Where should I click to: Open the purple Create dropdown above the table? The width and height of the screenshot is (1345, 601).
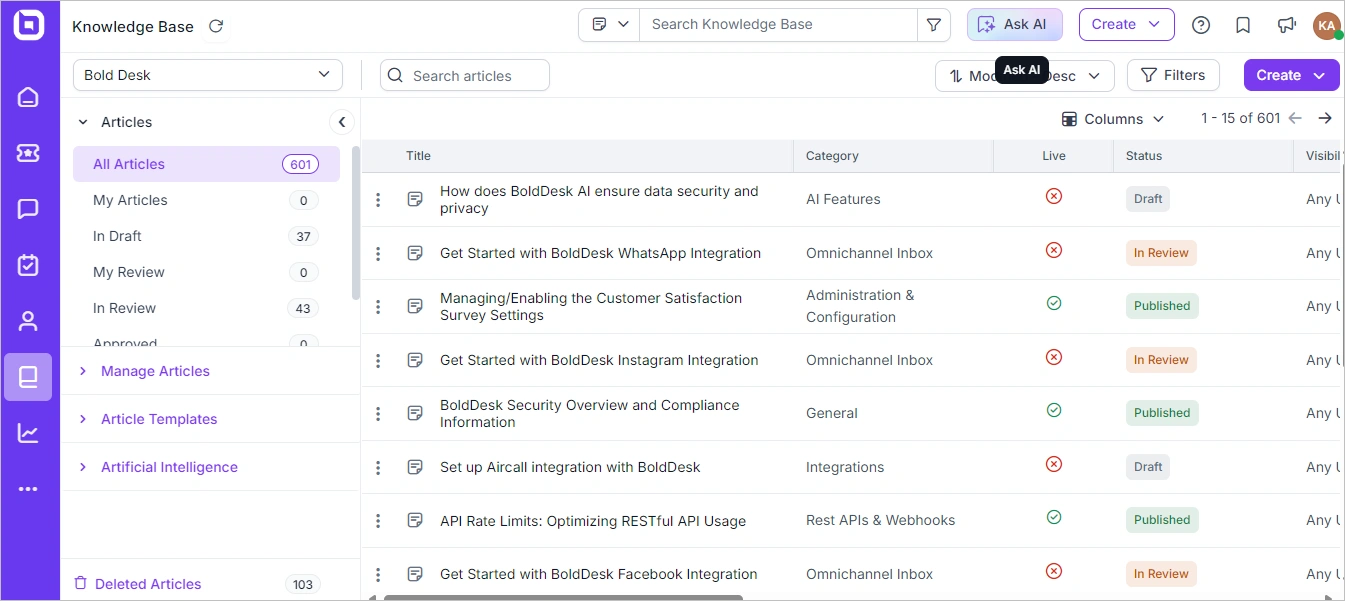tap(1291, 75)
